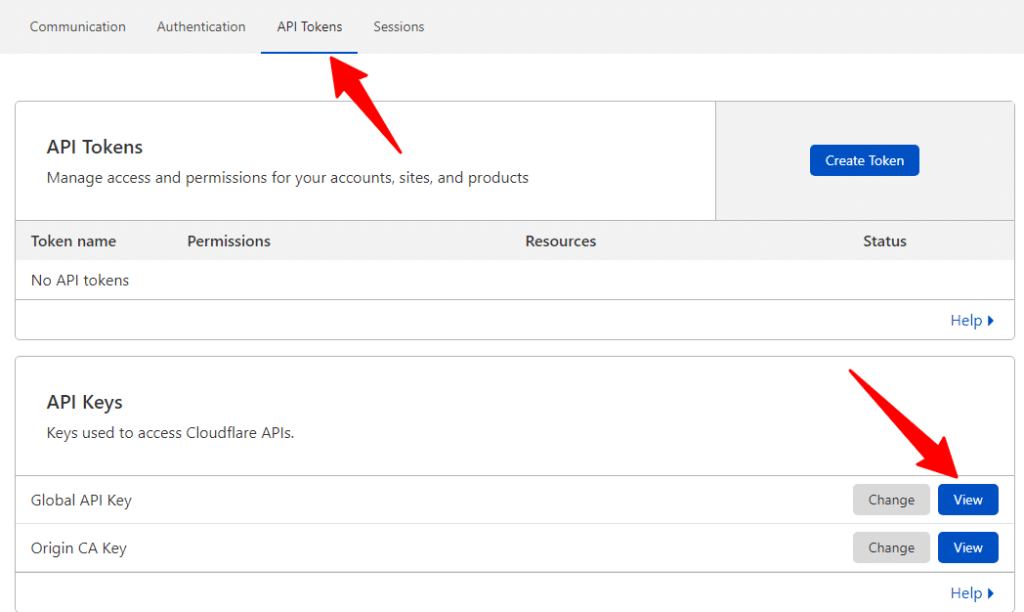
Task: Select the 'No API tokens' row text
Action: tap(80, 280)
